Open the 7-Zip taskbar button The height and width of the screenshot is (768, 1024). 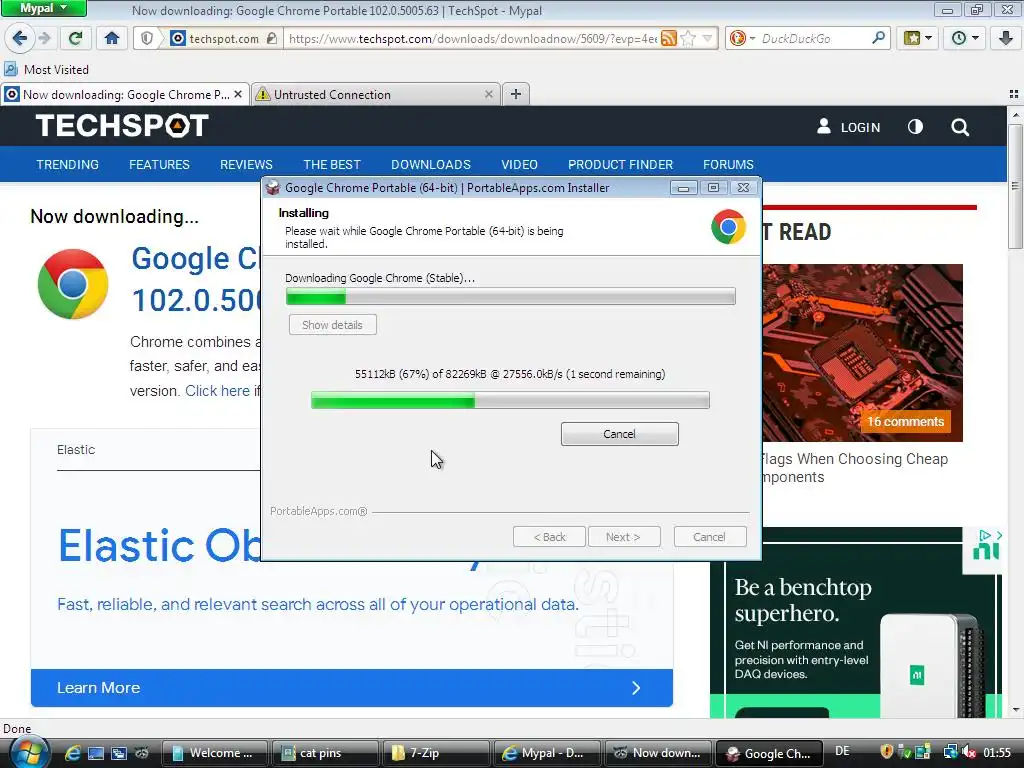436,753
